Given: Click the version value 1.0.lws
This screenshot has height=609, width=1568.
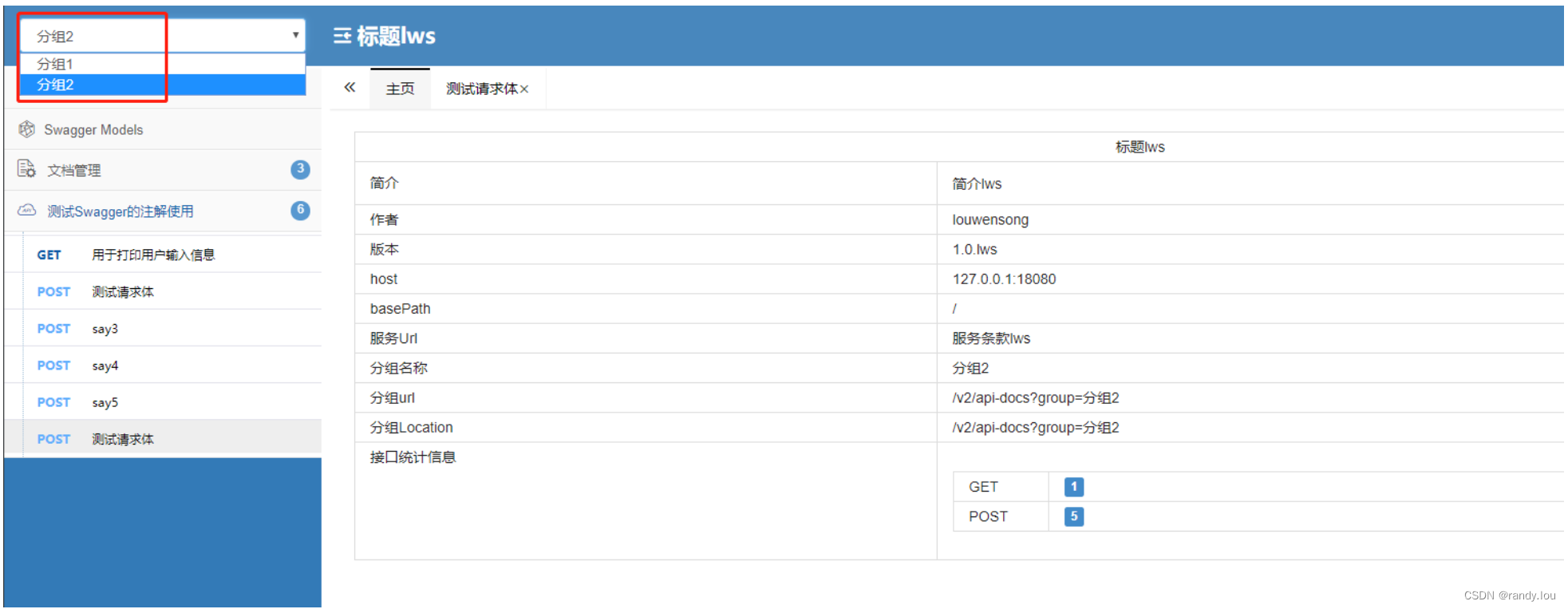Looking at the screenshot, I should tap(974, 249).
